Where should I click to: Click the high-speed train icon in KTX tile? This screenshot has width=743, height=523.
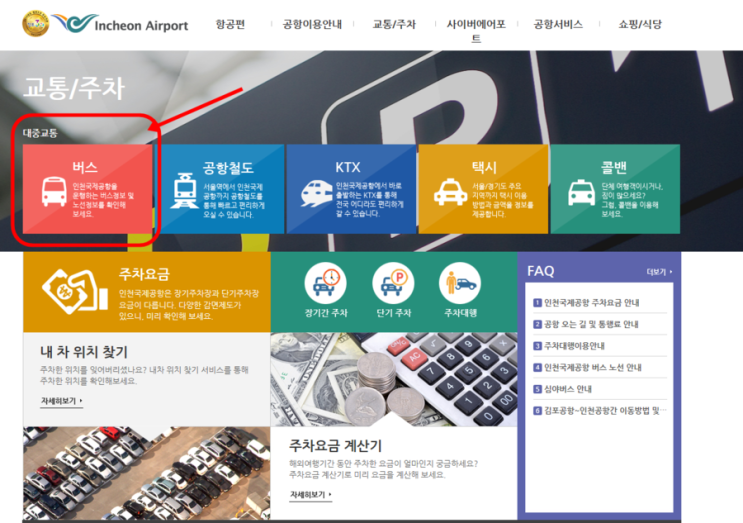tap(316, 193)
